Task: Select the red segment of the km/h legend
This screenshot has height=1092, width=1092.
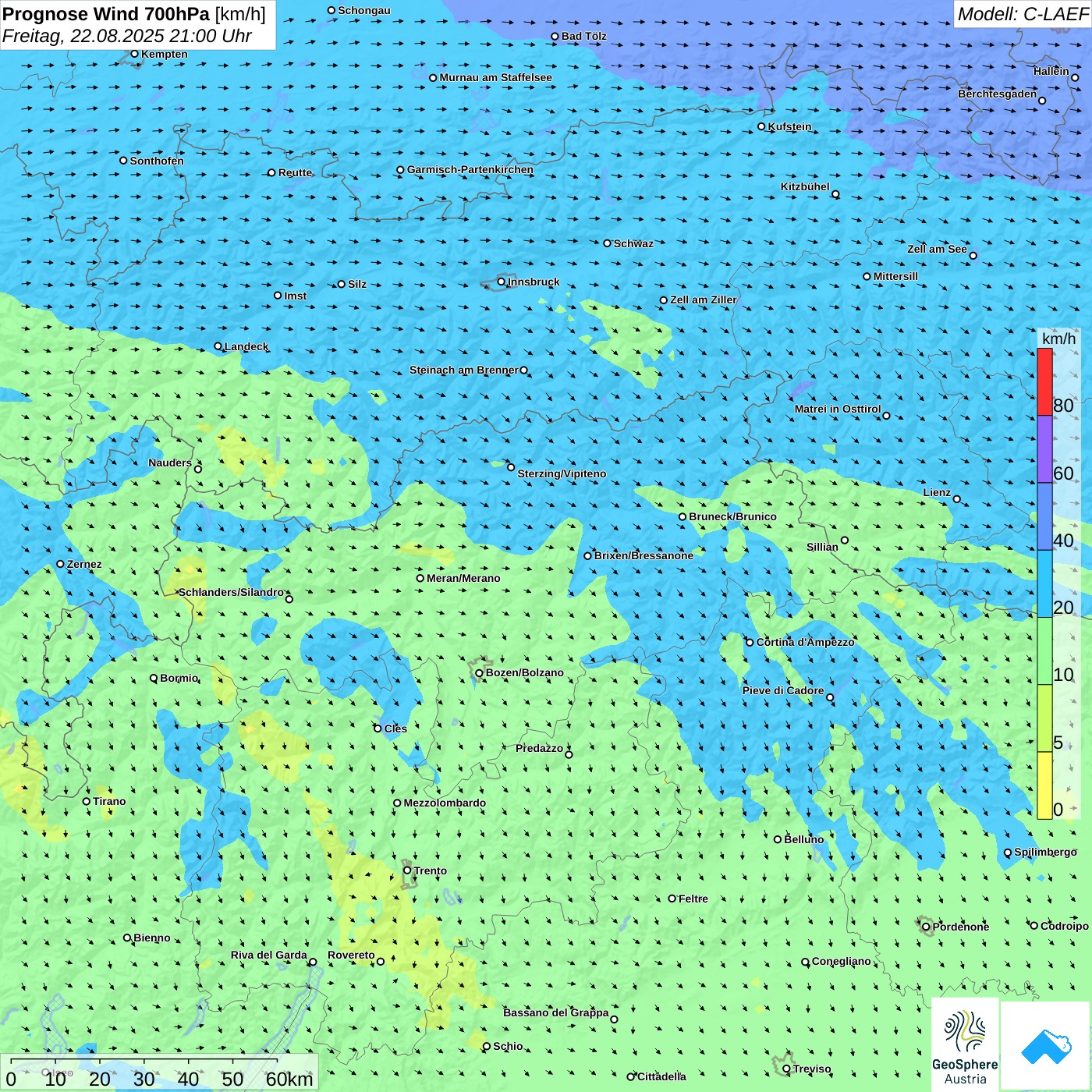Action: (1044, 381)
